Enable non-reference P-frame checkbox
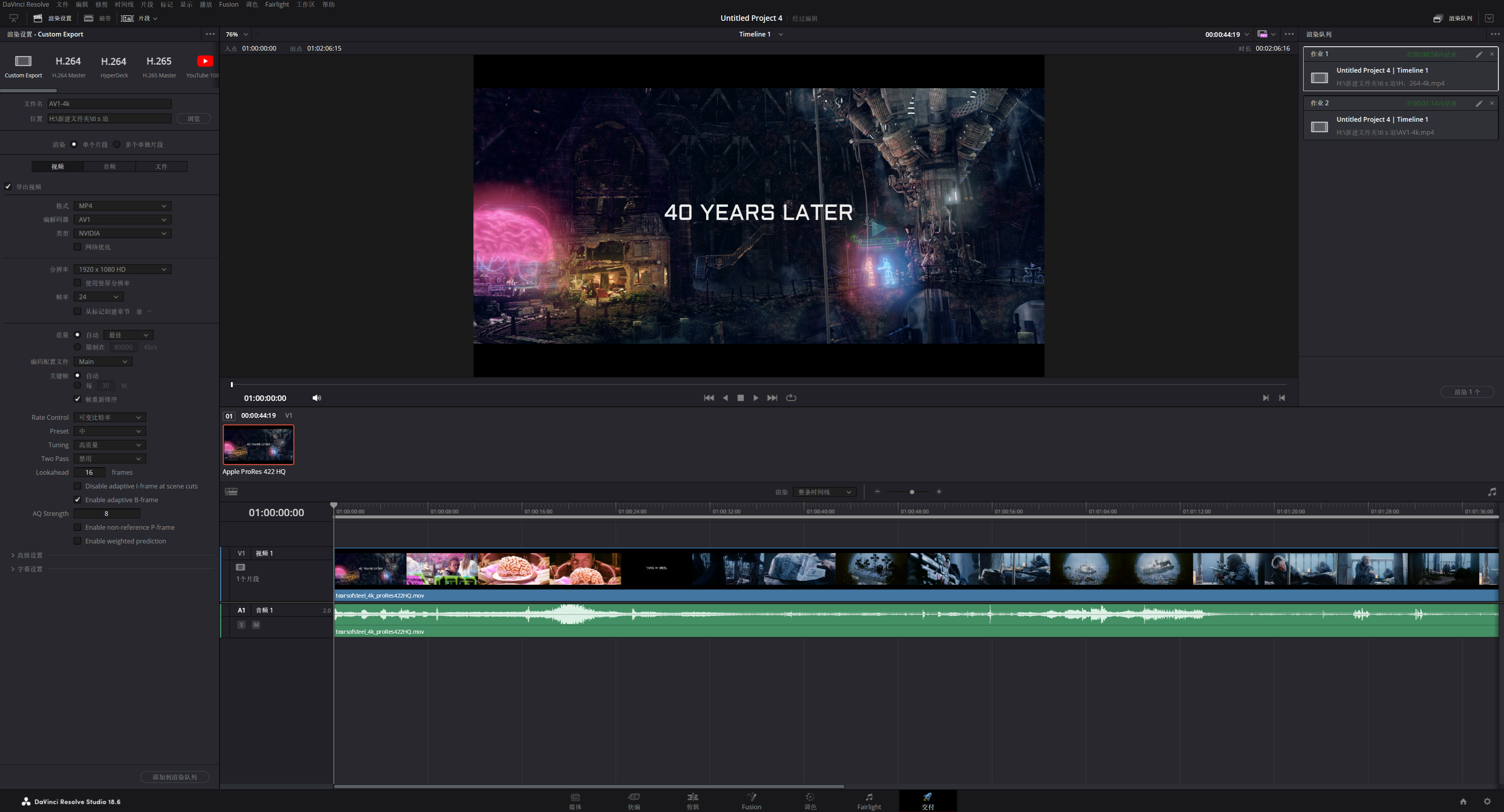 77,527
